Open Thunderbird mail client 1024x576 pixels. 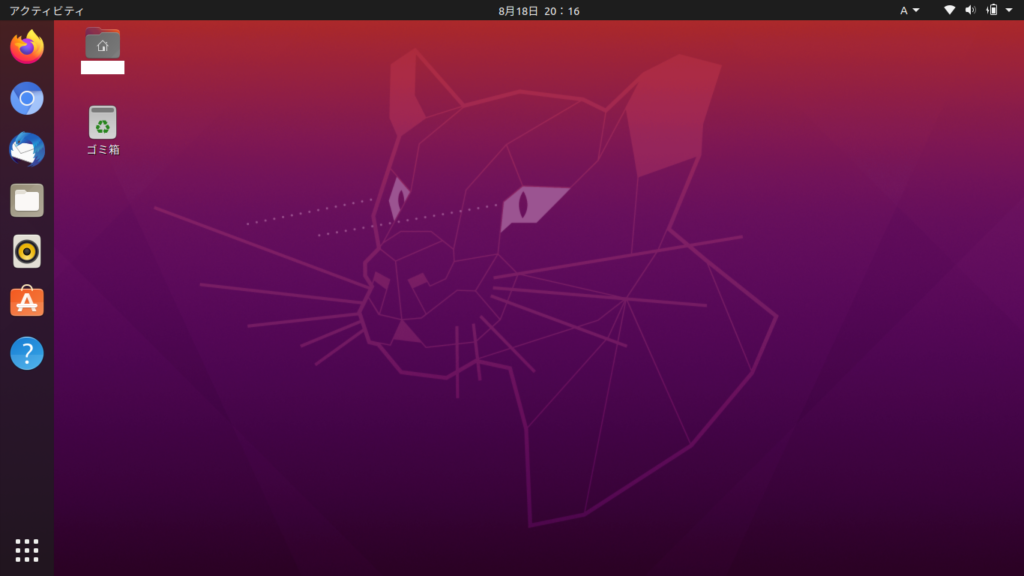coord(27,149)
